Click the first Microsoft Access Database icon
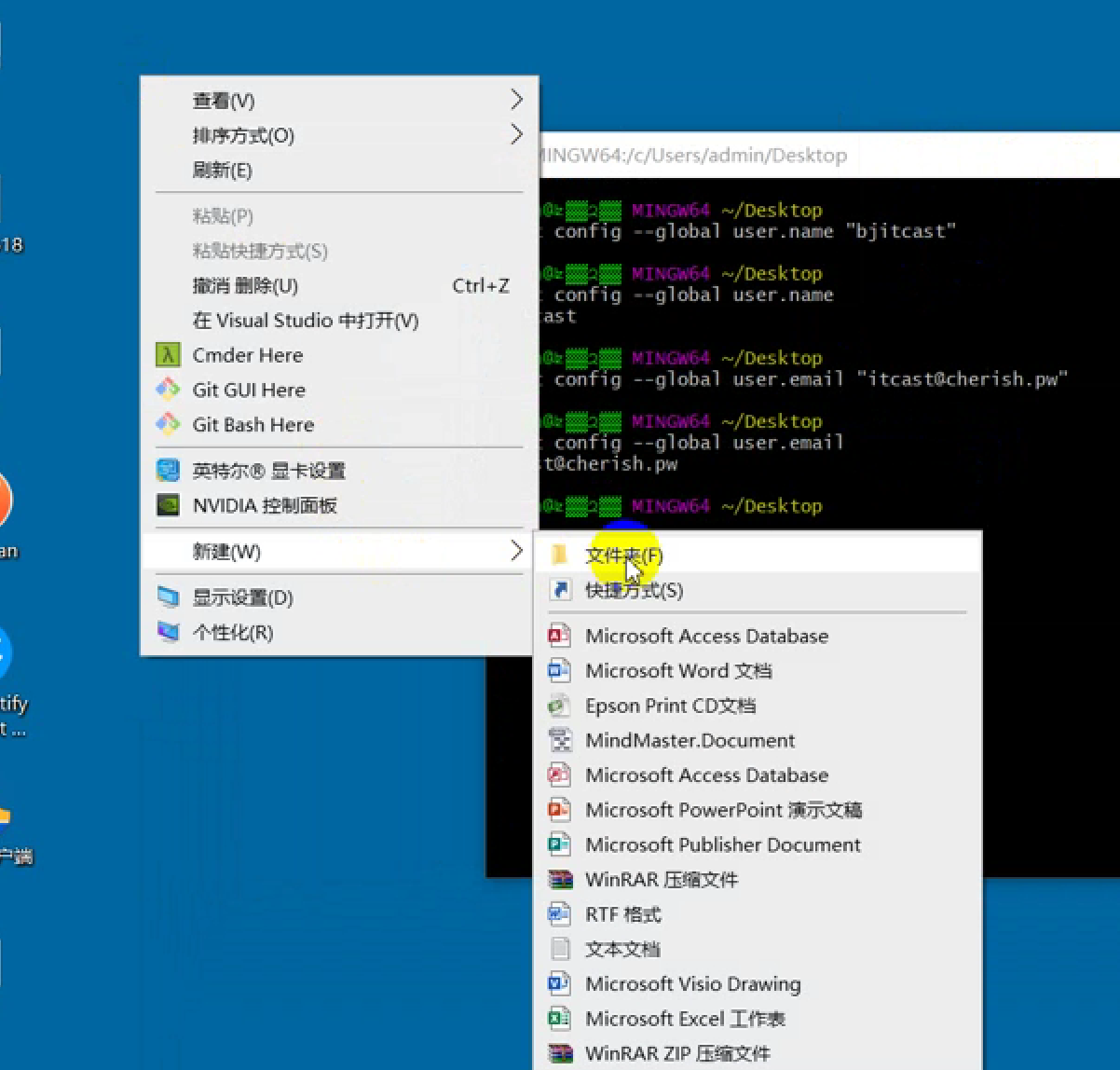 click(x=559, y=636)
